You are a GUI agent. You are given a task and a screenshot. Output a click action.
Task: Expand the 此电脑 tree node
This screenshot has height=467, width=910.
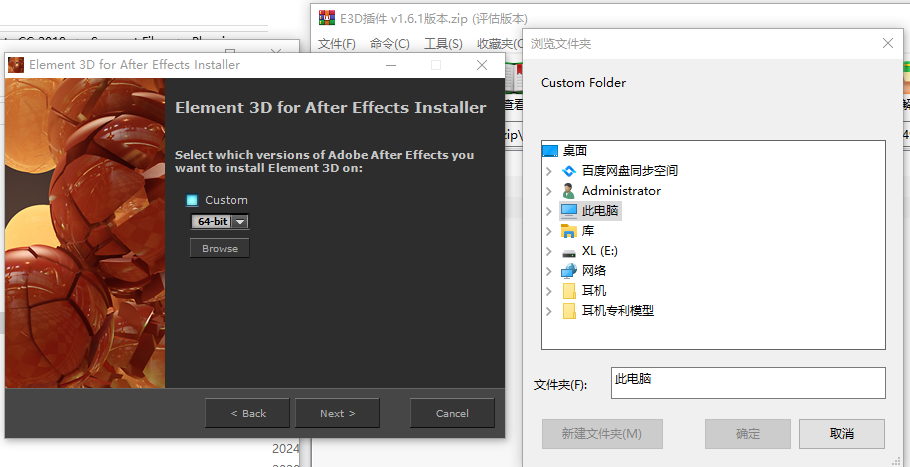(x=548, y=211)
